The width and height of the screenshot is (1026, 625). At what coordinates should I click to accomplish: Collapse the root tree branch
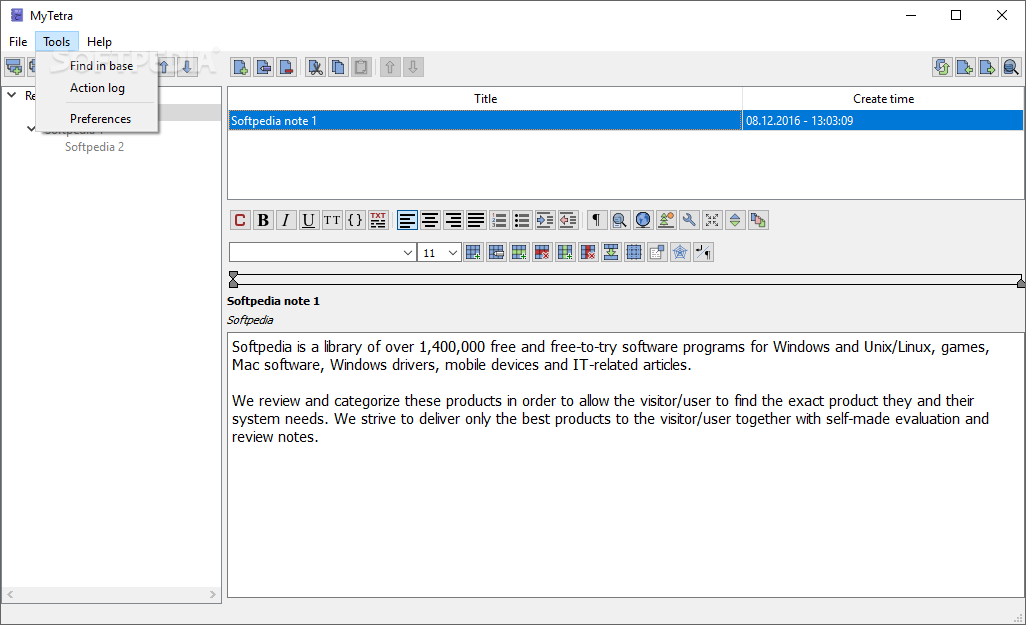point(12,96)
